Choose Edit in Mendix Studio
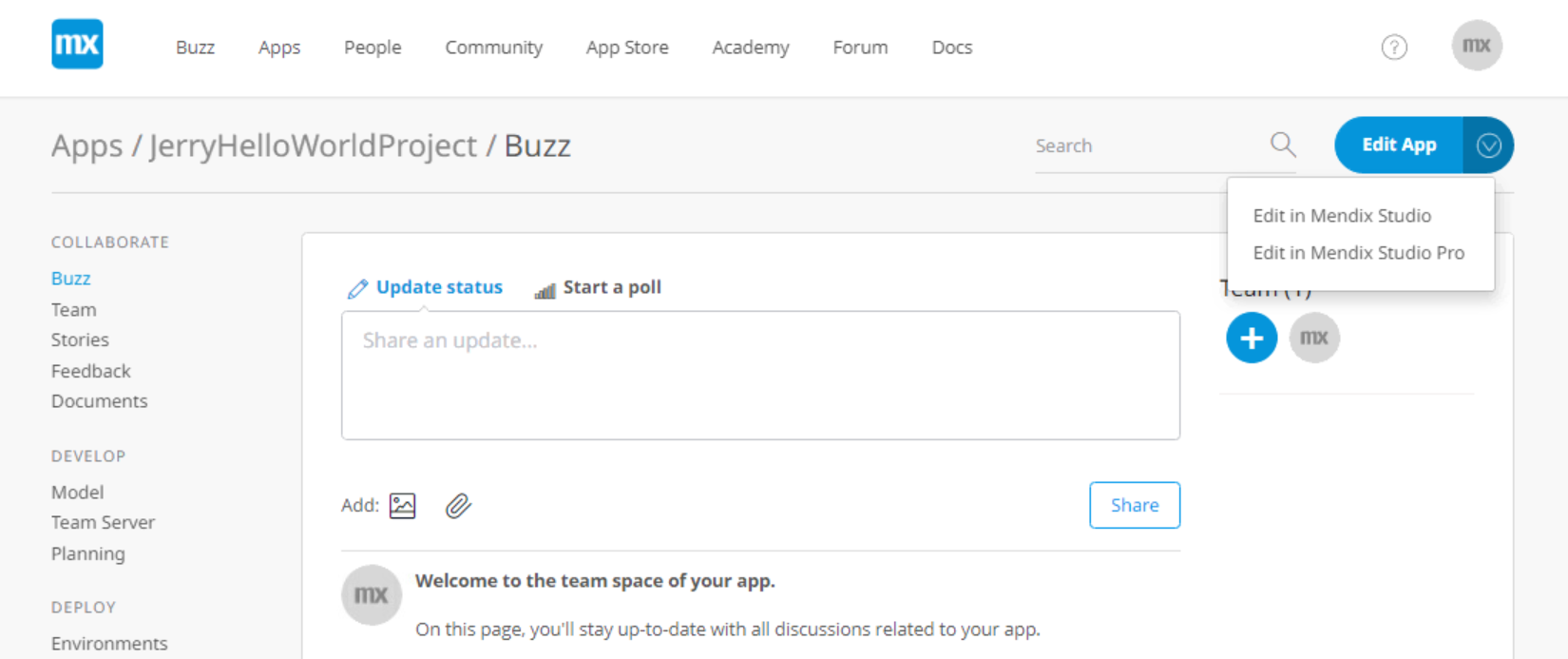 coord(1342,216)
